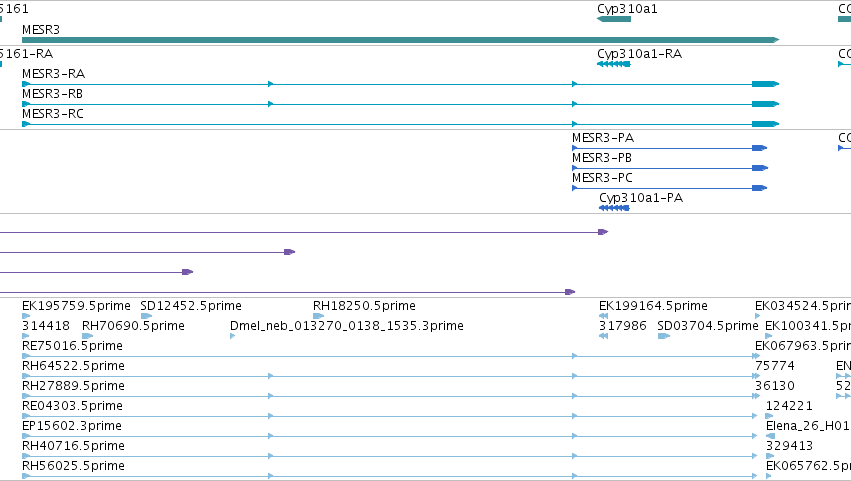Viewport: 851px width, 481px height.
Task: Select the EK199164.5prime EST feature
Action: pos(604,316)
